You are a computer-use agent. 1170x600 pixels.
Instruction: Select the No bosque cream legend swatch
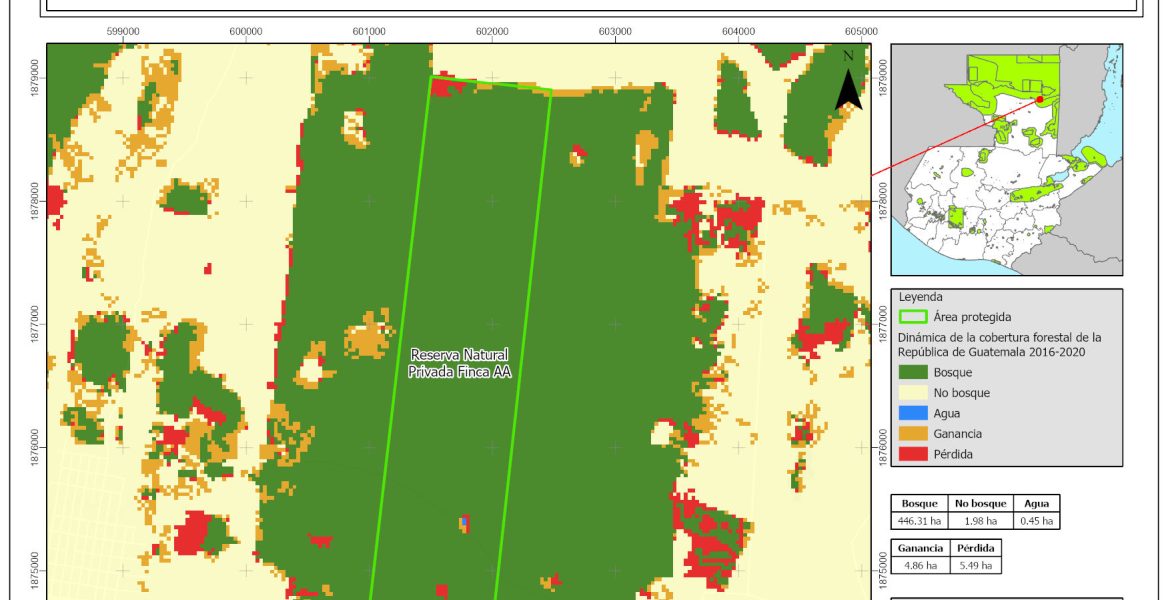(x=913, y=393)
